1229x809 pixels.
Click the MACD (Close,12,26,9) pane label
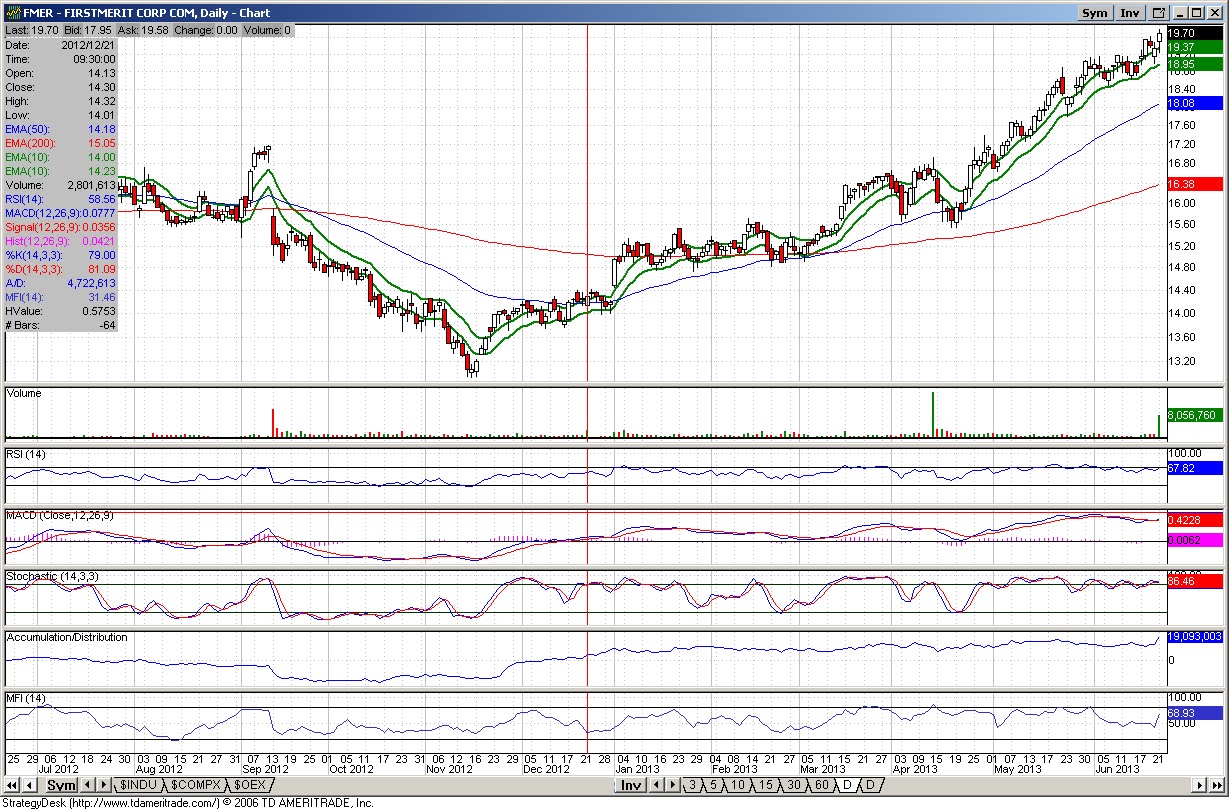(x=60, y=515)
